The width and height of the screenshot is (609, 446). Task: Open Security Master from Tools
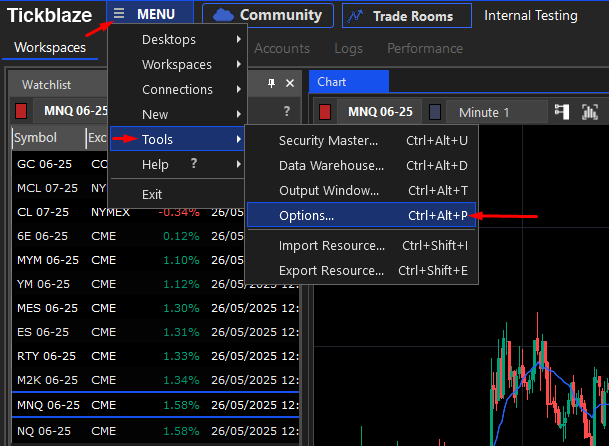click(361, 140)
